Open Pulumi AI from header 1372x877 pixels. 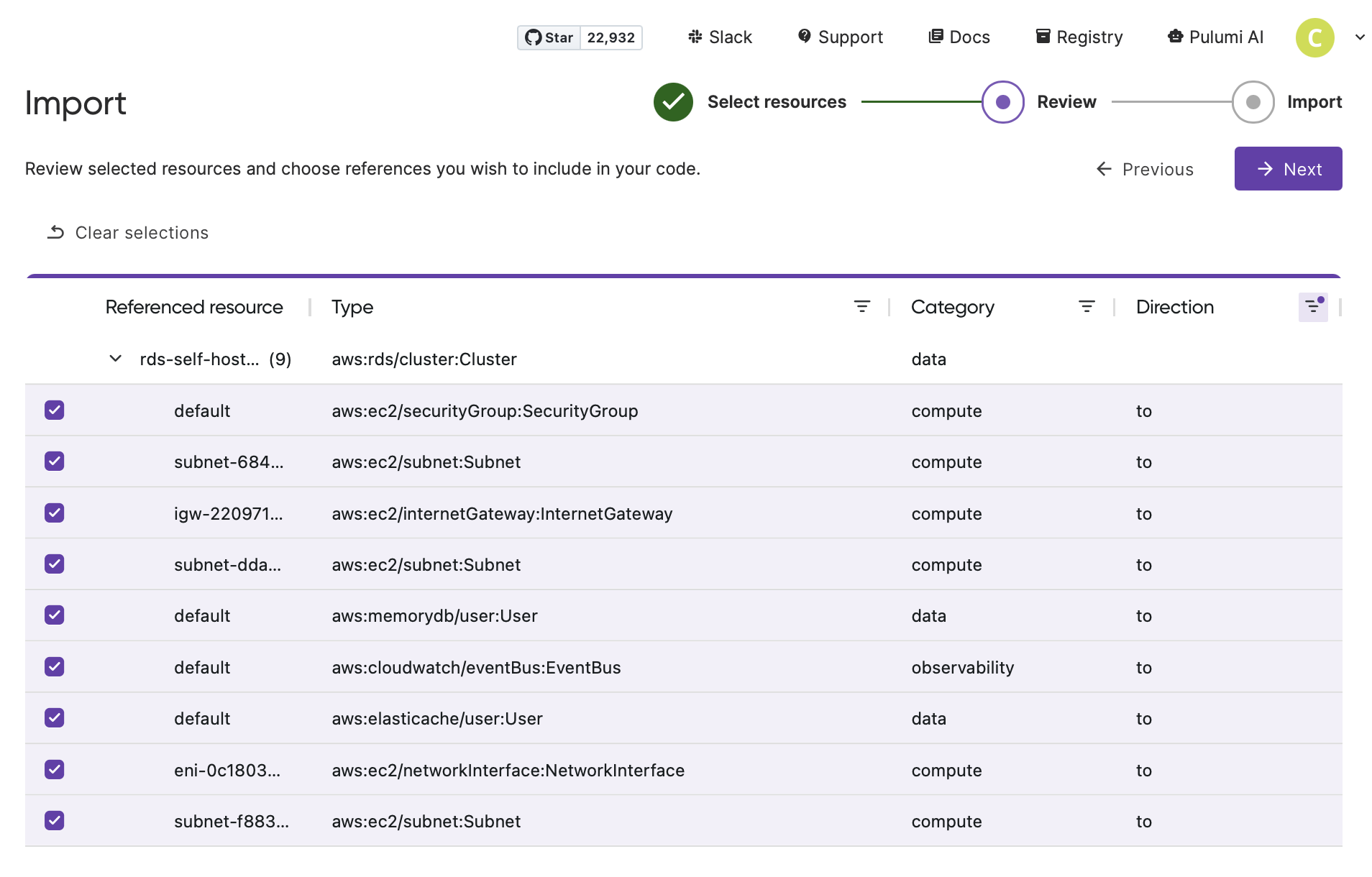[1215, 37]
